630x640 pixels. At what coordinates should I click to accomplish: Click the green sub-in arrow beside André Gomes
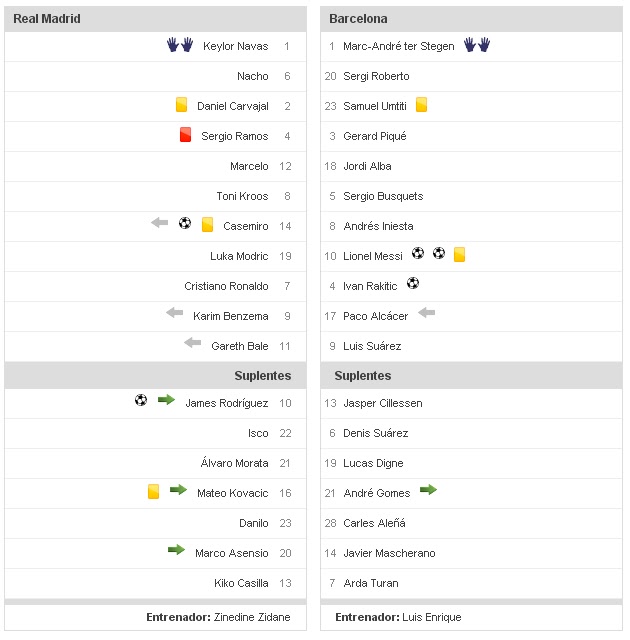point(428,490)
